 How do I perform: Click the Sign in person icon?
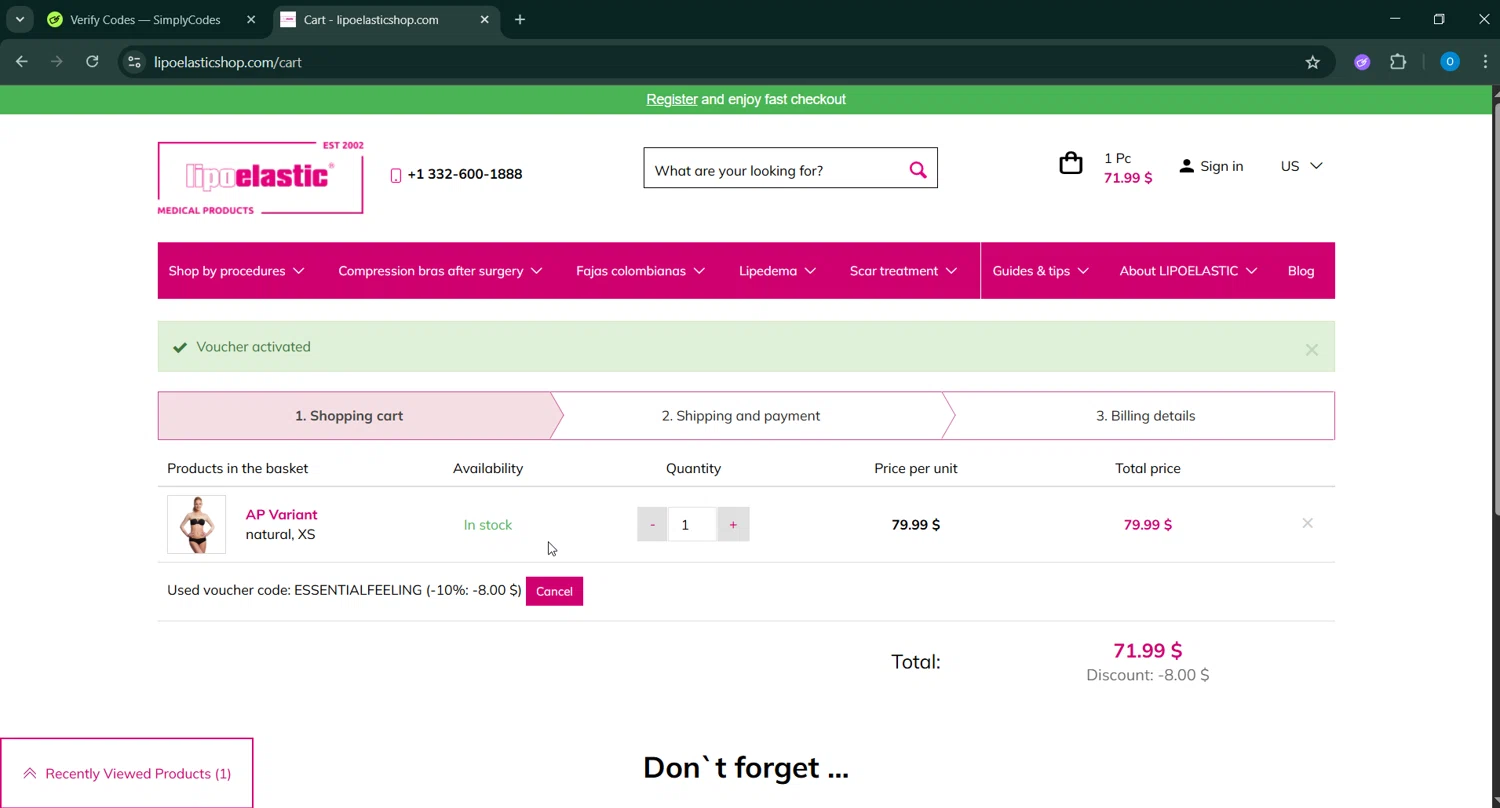pyautogui.click(x=1186, y=166)
